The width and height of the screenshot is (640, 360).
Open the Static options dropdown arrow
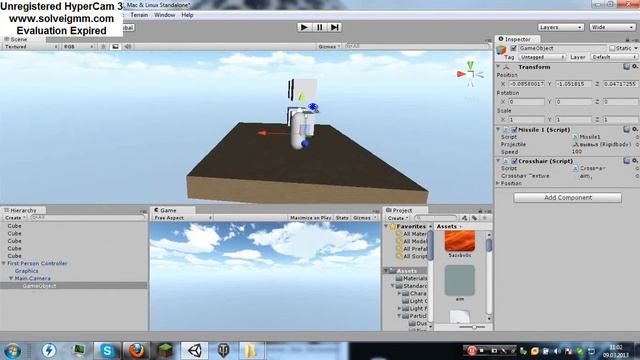coord(636,49)
